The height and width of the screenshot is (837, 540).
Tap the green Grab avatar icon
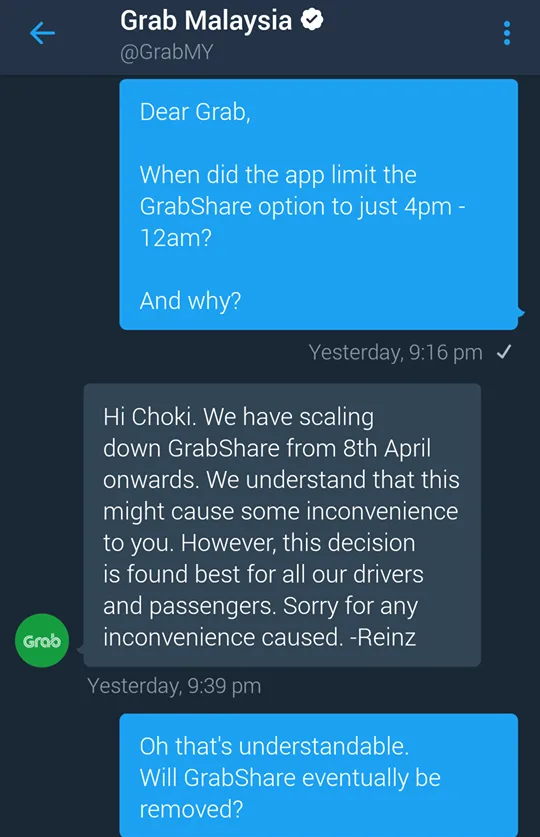click(x=42, y=640)
